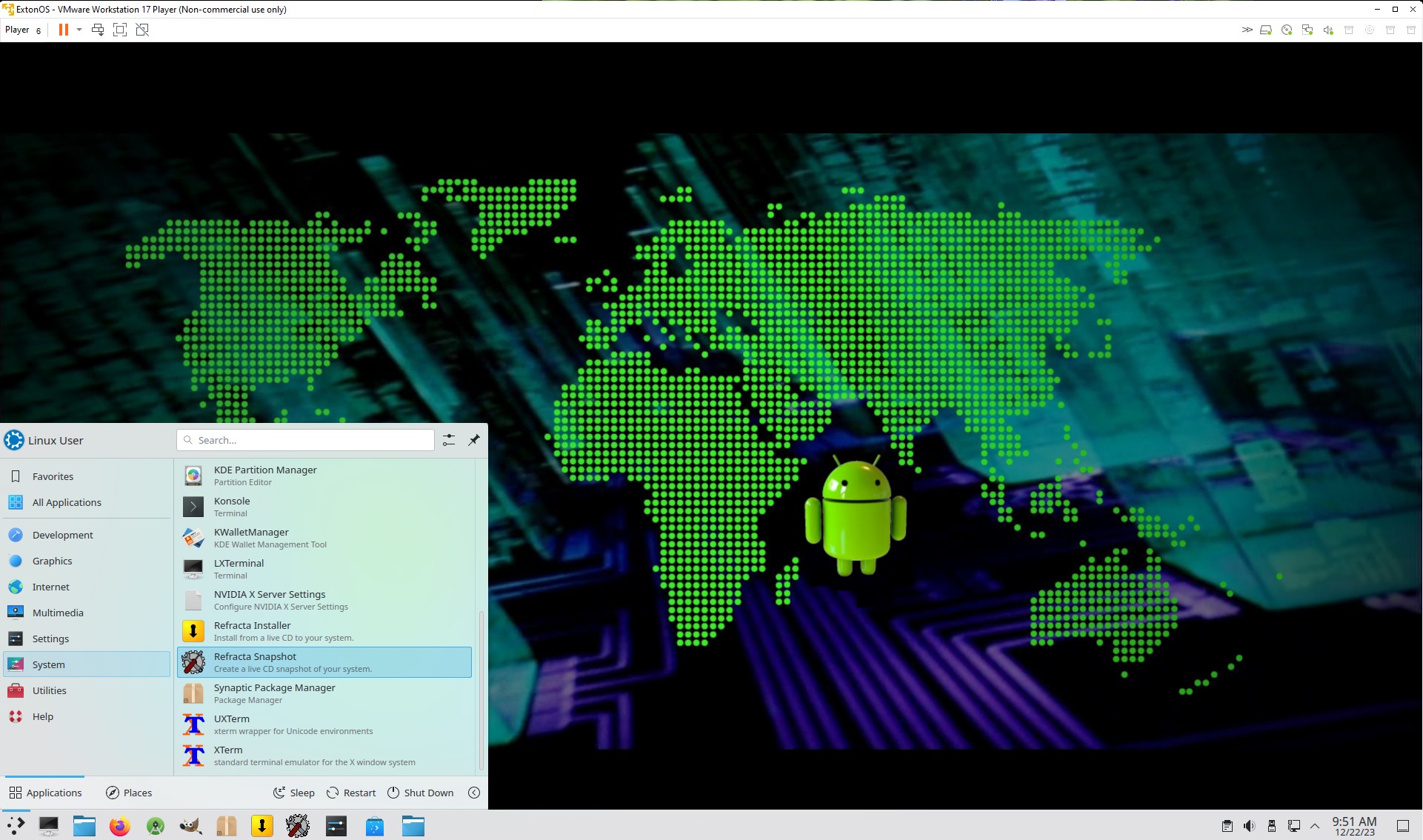Launch LXTerminal from the taskbar monitor icon
This screenshot has width=1423, height=840.
[49, 826]
